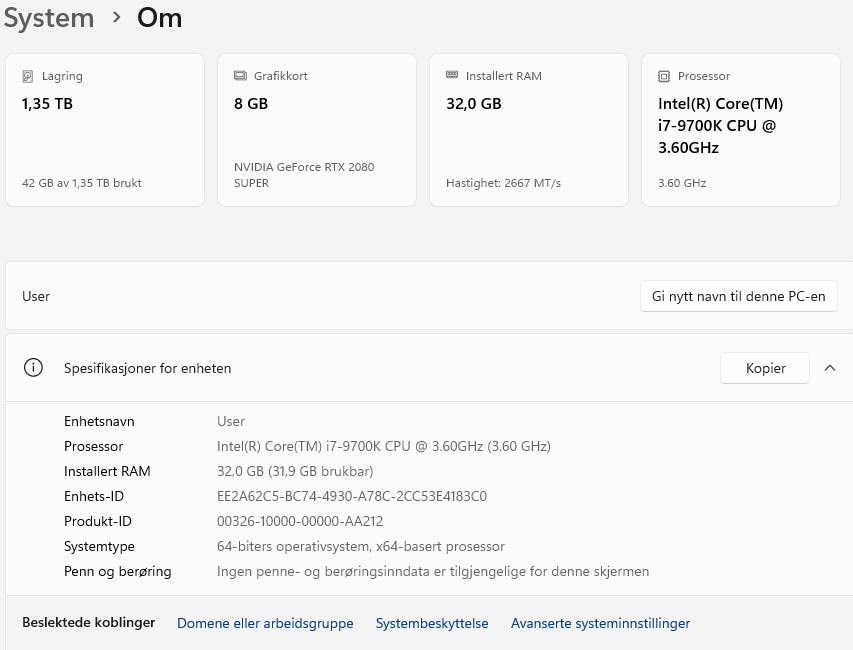Open the Installert RAM 32,0 GB card

pyautogui.click(x=528, y=130)
